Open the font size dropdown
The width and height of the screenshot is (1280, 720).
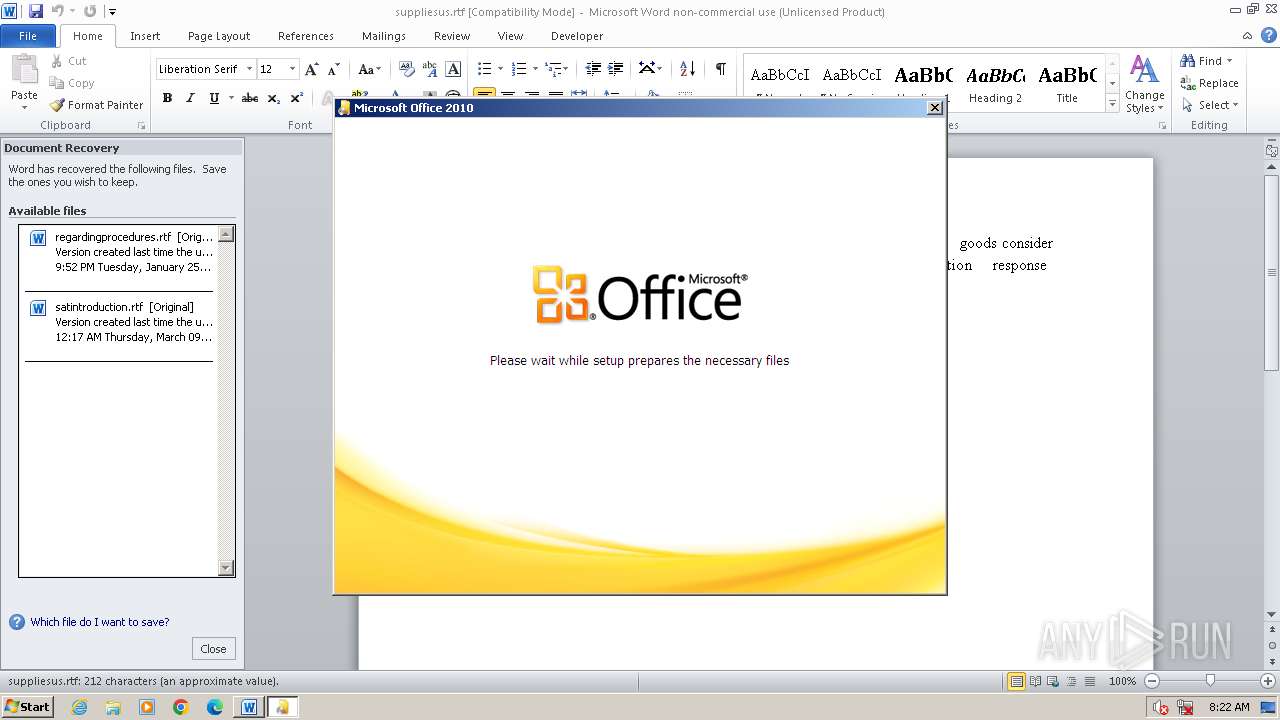292,69
